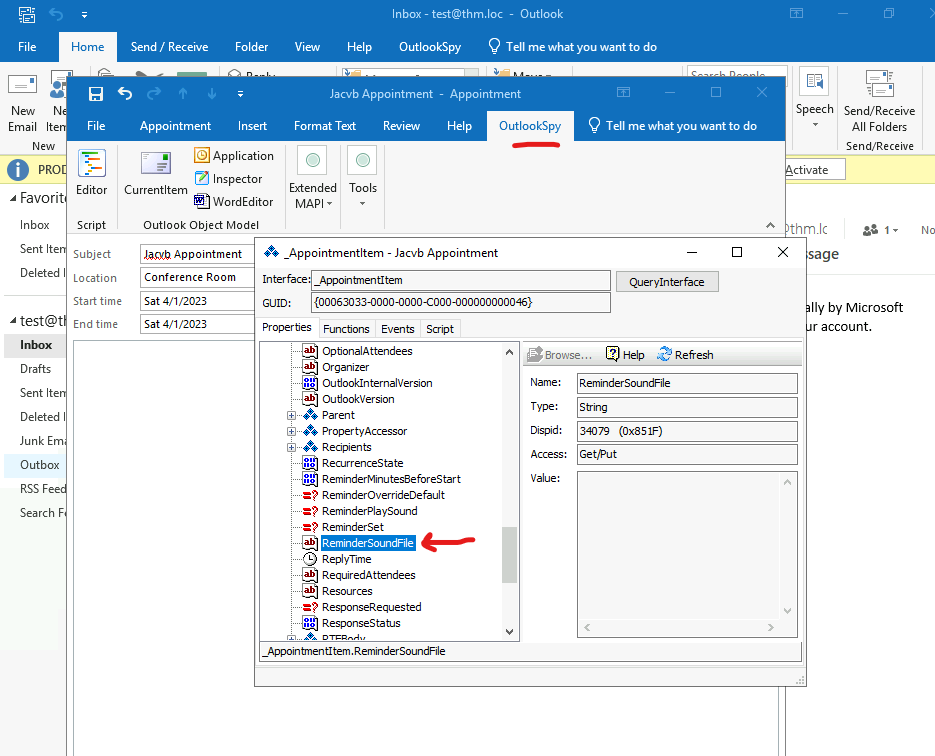Screen dimensions: 935x756
Task: Click the Refresh icon in properties panel
Action: (685, 355)
